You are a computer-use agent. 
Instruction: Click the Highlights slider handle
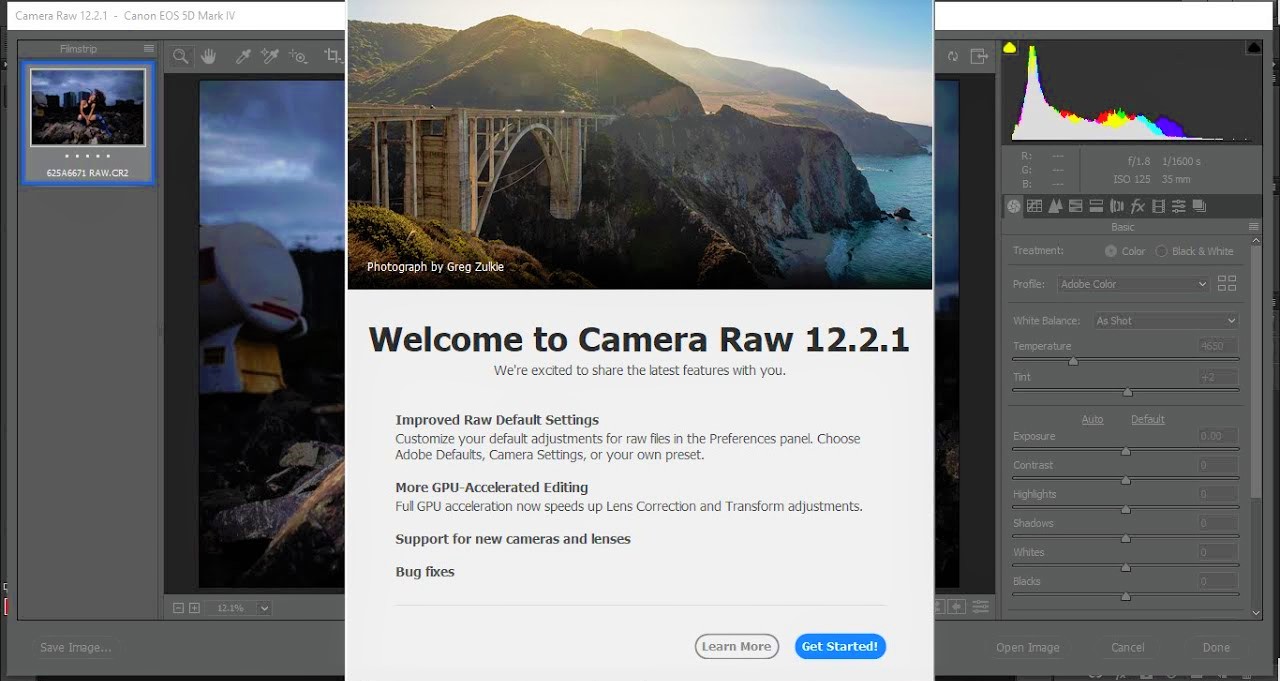[1125, 509]
